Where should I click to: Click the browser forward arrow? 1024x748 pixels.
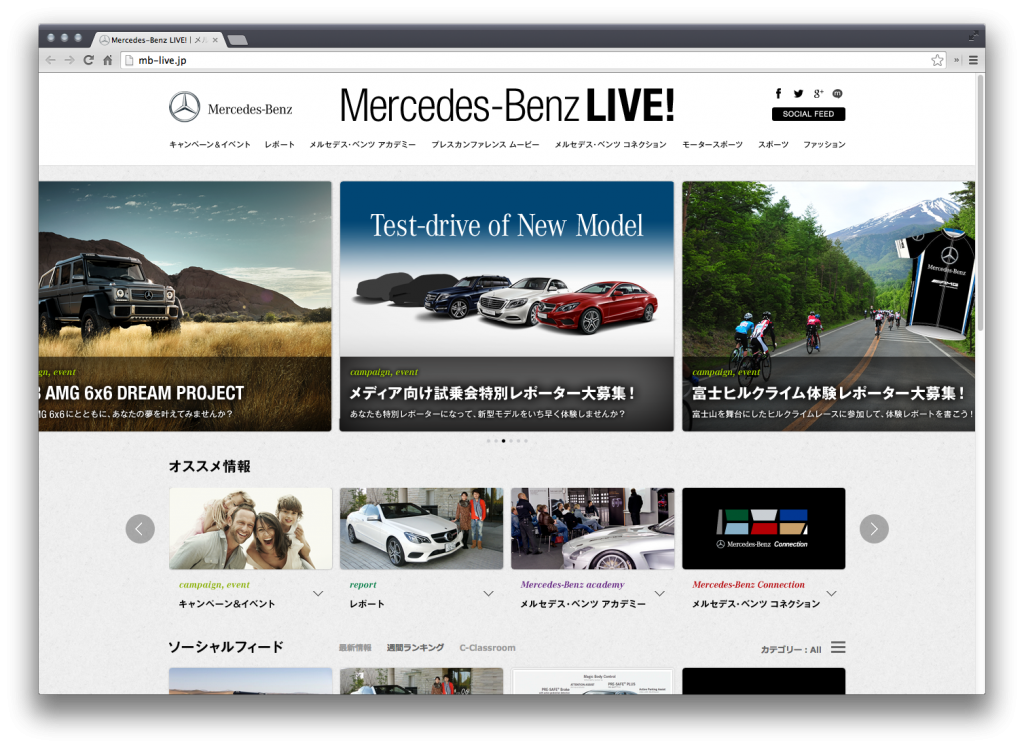pyautogui.click(x=69, y=60)
